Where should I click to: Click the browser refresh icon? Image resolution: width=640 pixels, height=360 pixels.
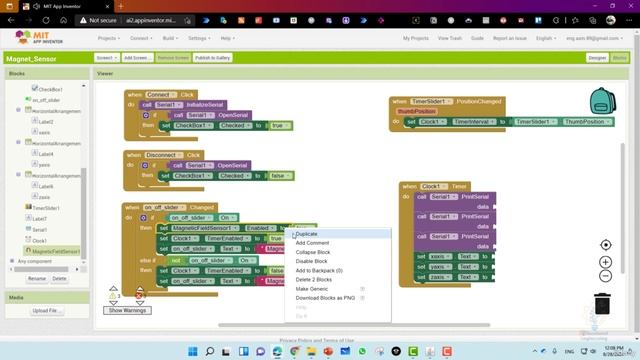click(x=46, y=20)
